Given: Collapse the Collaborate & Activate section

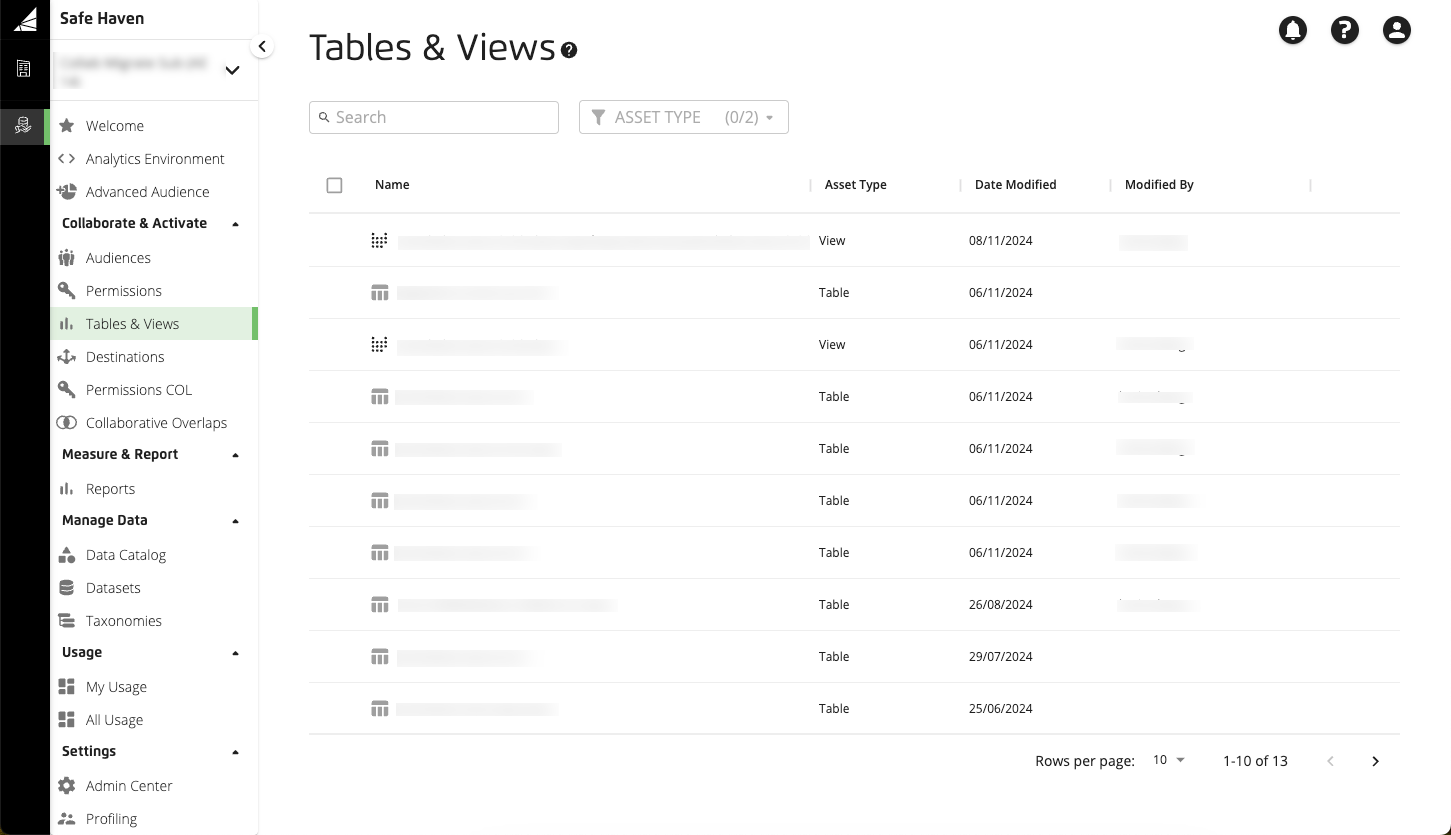Looking at the screenshot, I should click(235, 224).
